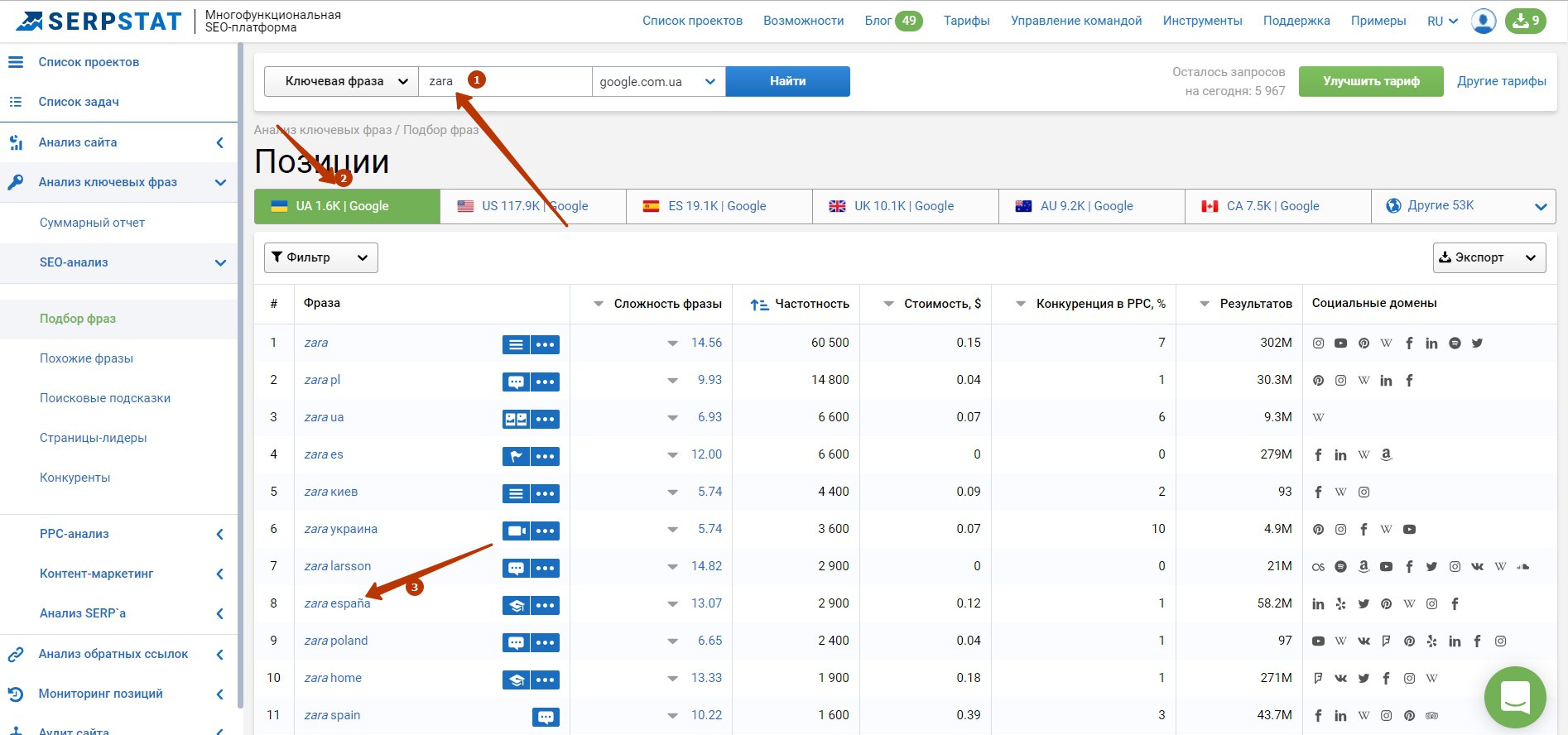This screenshot has height=735, width=1568.
Task: Open the Ключевая фраза dropdown
Action: click(341, 81)
